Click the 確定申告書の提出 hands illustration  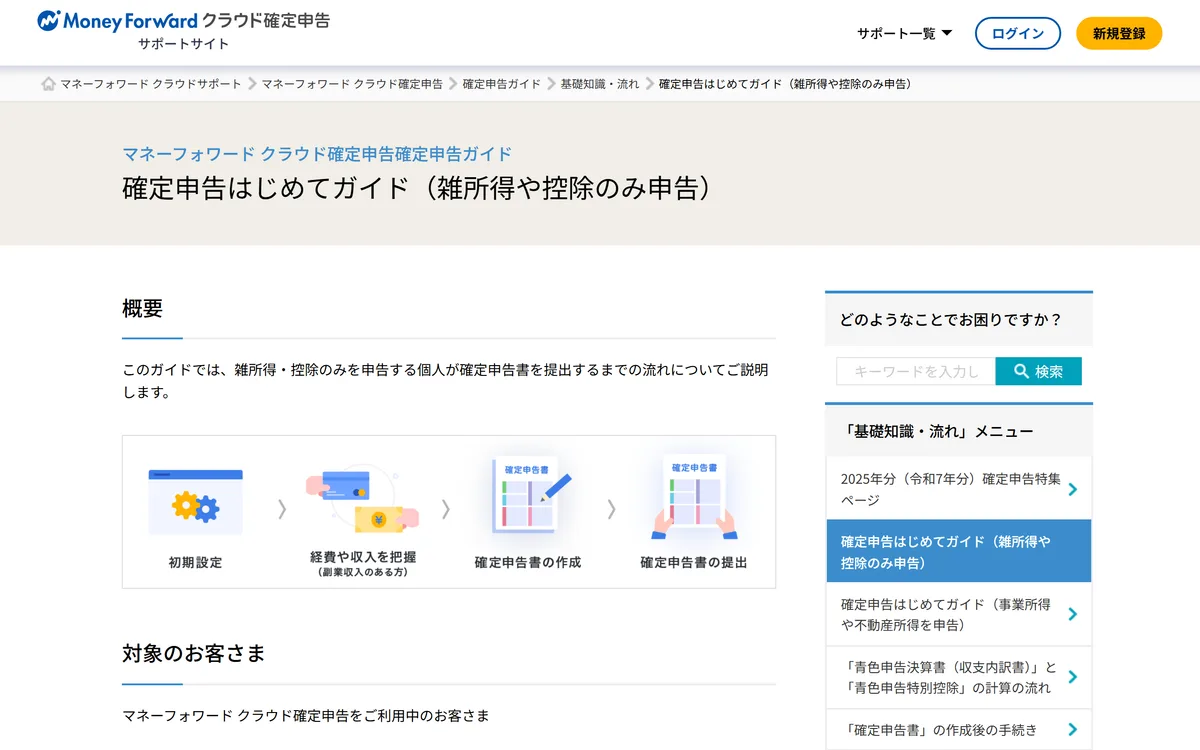[x=694, y=497]
